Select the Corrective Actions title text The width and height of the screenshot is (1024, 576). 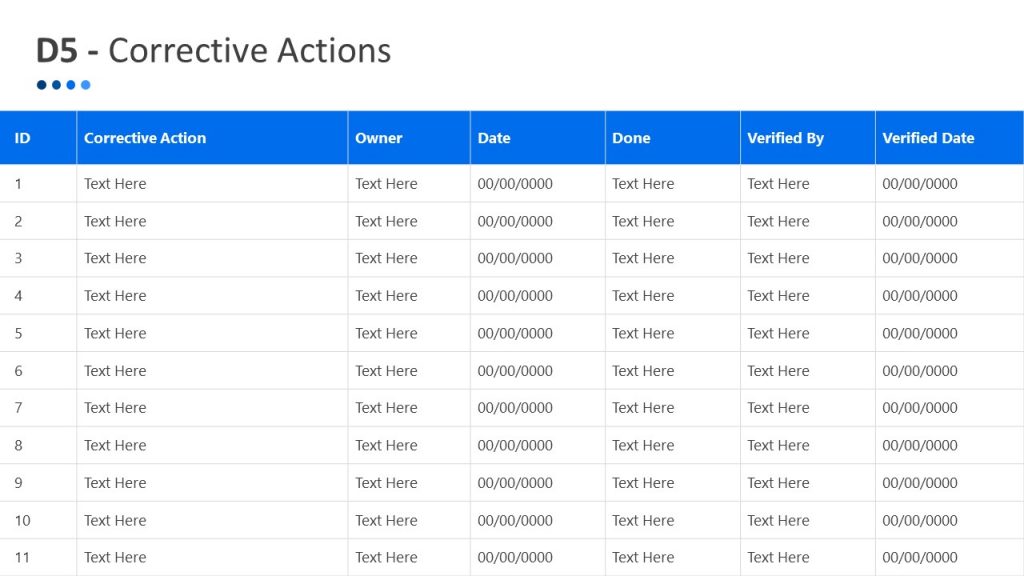click(x=252, y=50)
